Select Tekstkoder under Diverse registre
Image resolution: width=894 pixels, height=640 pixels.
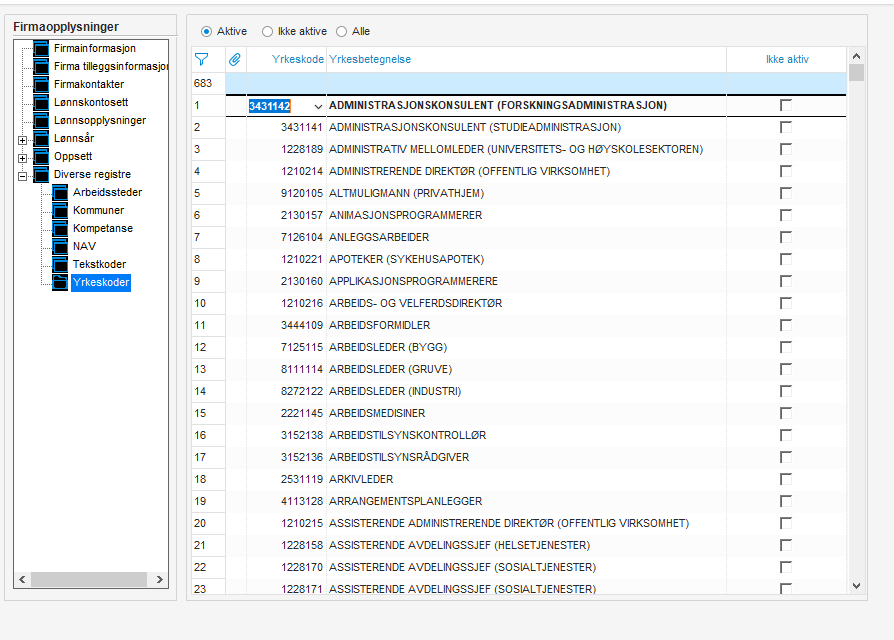coord(99,264)
